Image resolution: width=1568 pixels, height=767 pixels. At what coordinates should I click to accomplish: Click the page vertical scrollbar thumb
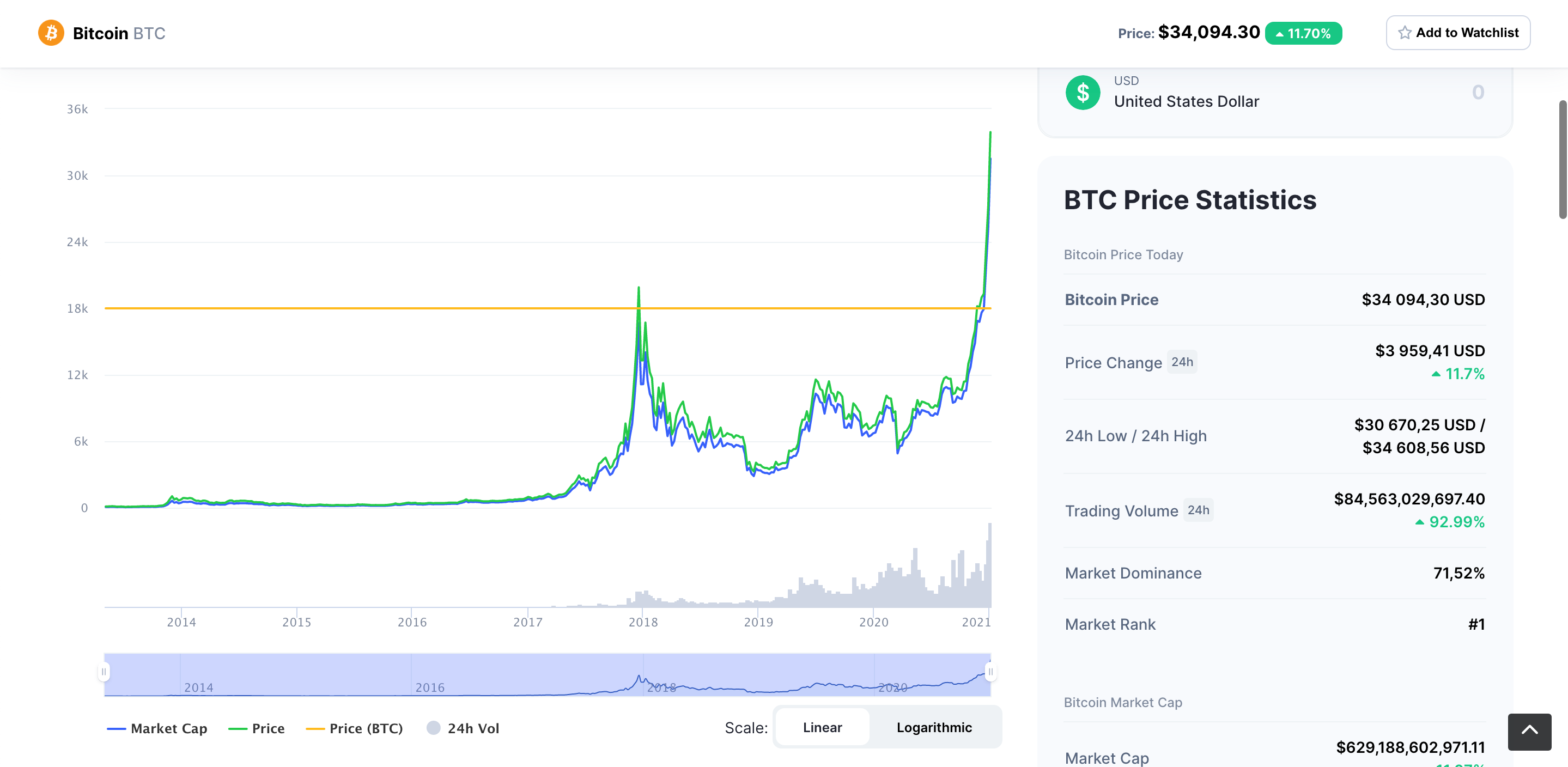tap(1562, 160)
